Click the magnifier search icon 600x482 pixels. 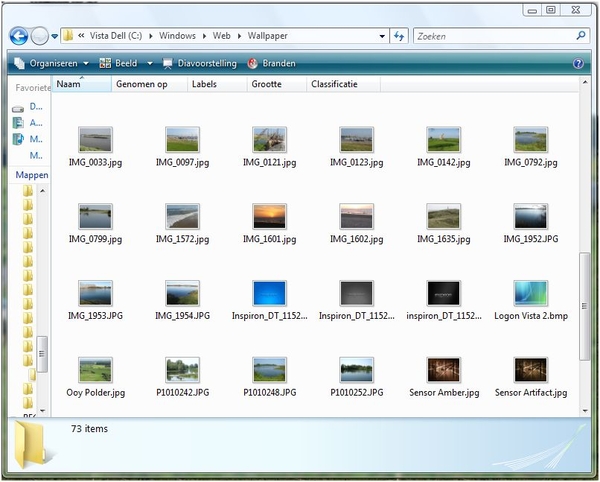(x=581, y=36)
